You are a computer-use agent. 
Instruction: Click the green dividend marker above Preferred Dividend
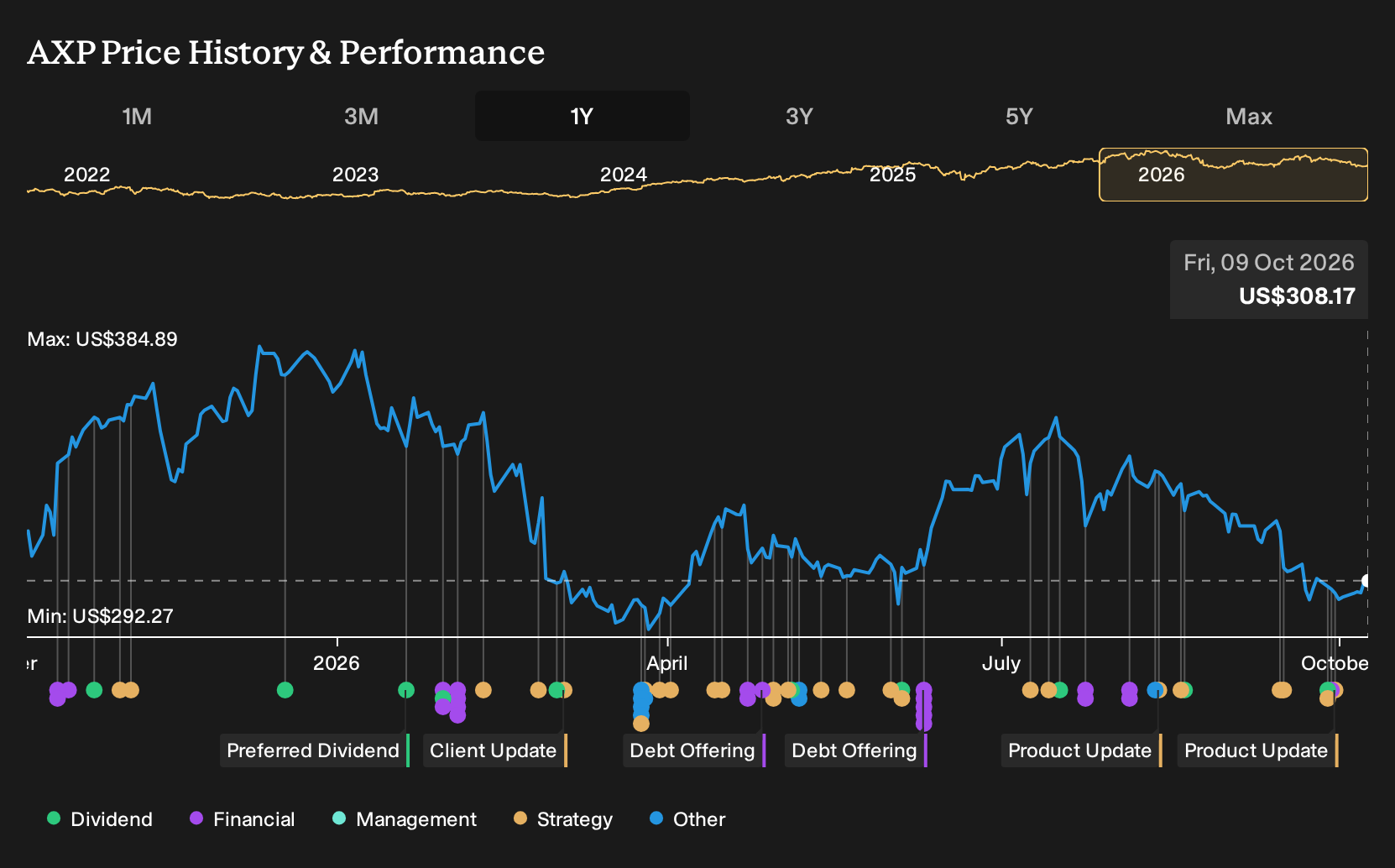[x=406, y=690]
